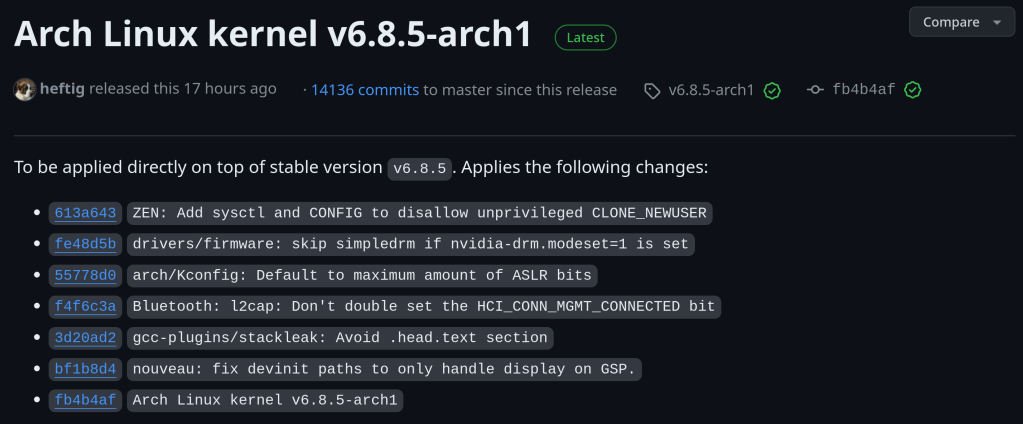Open commit bf1b8d4
The height and width of the screenshot is (424, 1023).
85,369
